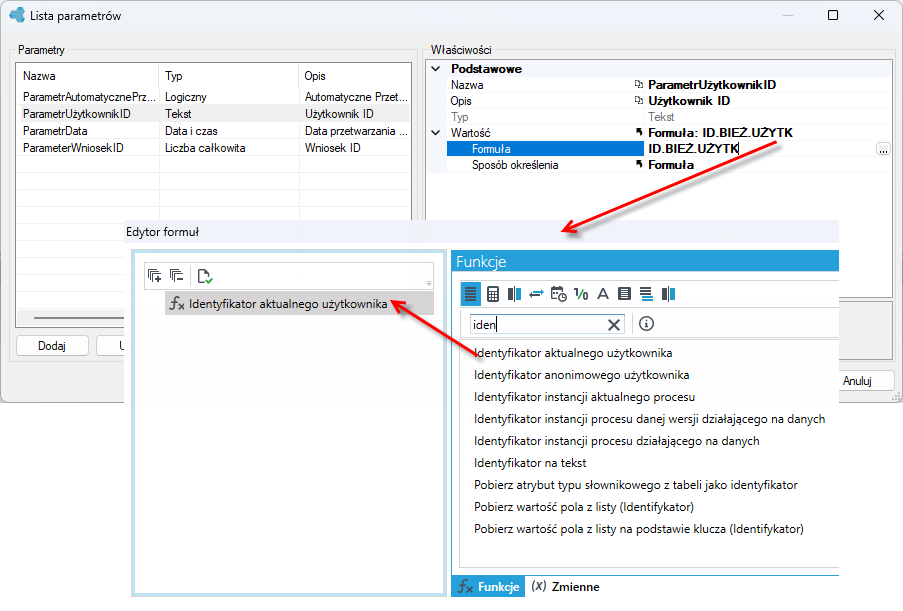The image size is (903, 611).
Task: Collapse the Wartość property node
Action: [436, 132]
